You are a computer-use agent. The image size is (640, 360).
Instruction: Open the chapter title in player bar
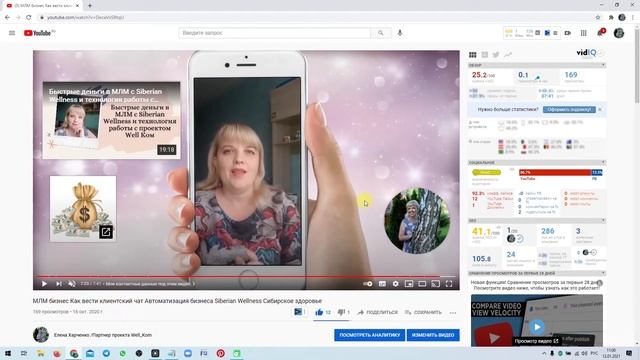(149, 284)
